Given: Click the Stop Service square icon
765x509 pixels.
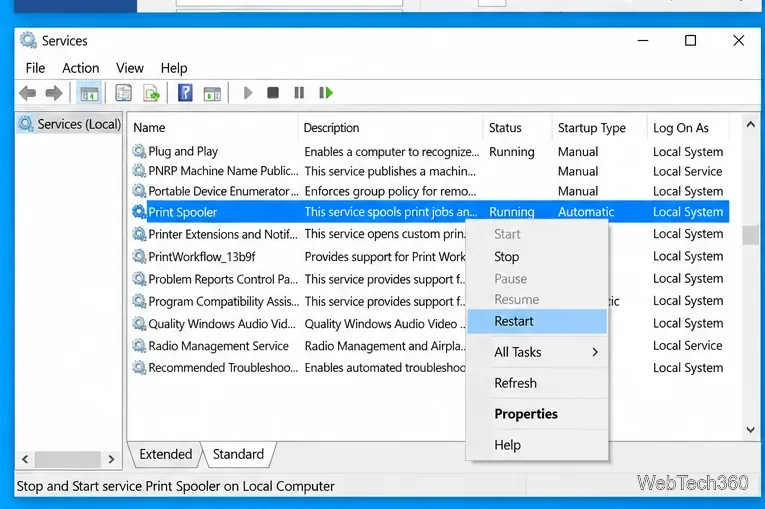Looking at the screenshot, I should 273,92.
